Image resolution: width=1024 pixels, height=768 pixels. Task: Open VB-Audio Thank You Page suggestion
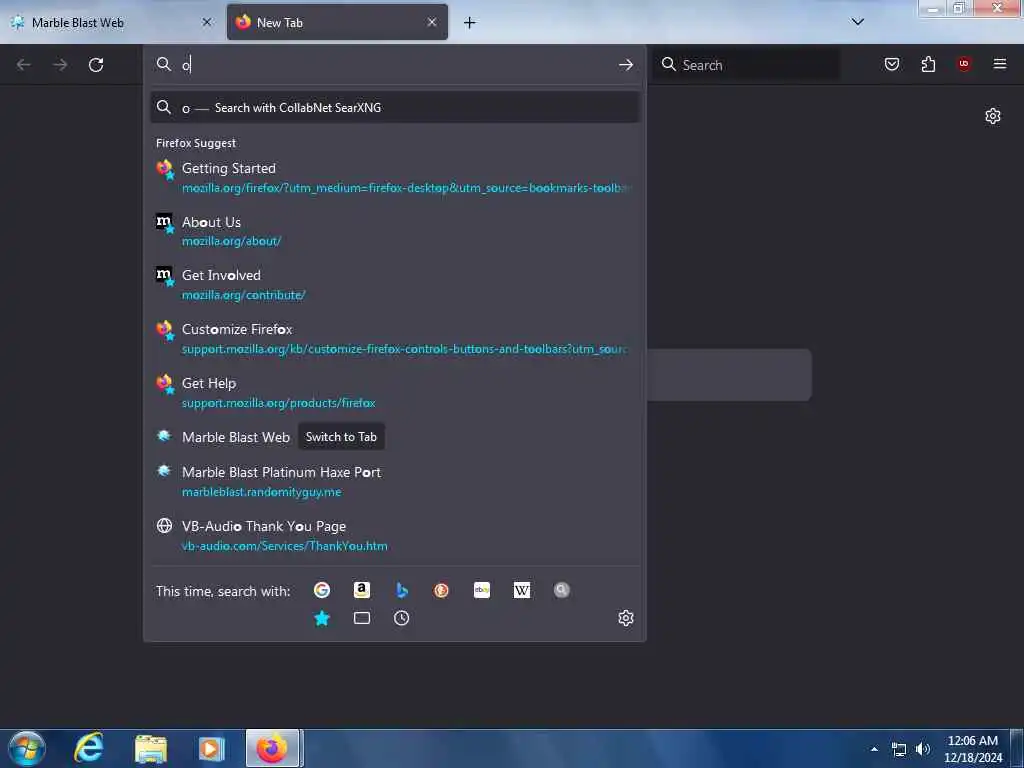tap(394, 536)
